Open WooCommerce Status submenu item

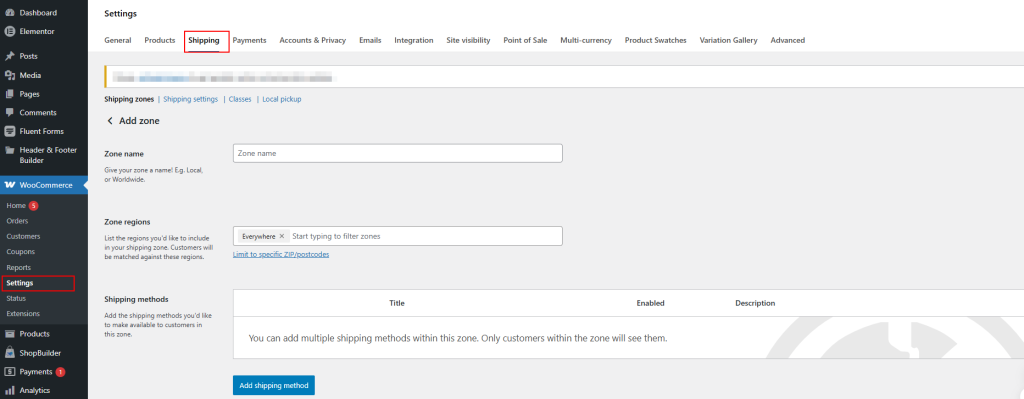coord(16,298)
